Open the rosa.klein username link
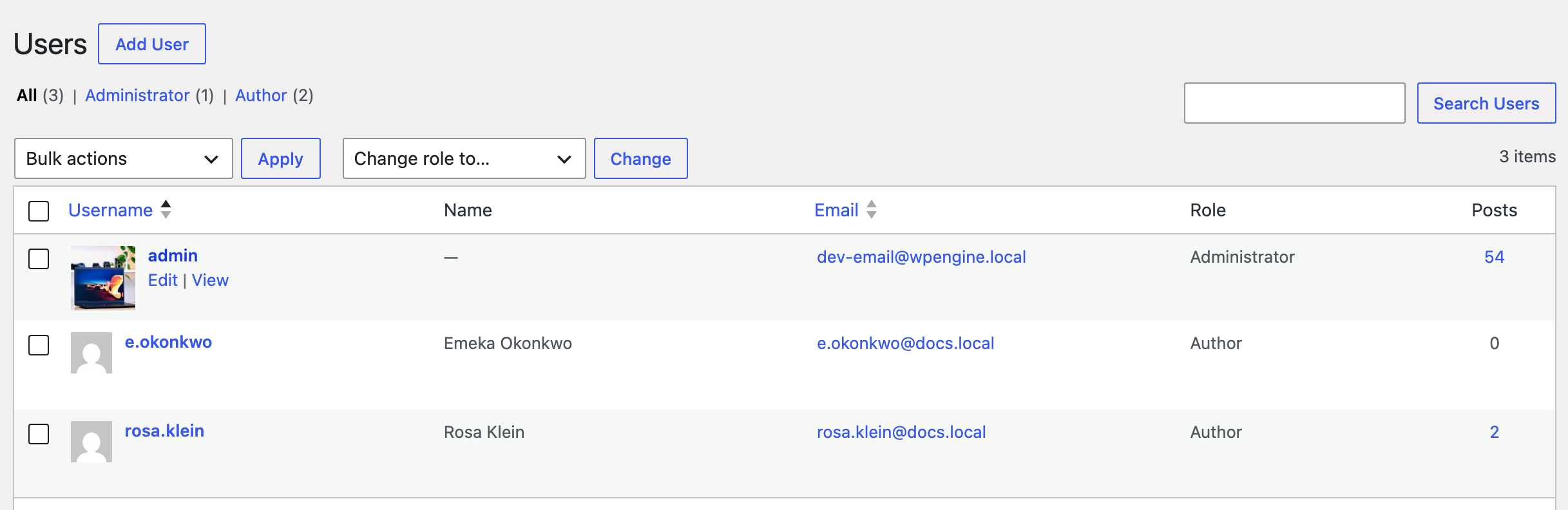1568x510 pixels. tap(164, 431)
